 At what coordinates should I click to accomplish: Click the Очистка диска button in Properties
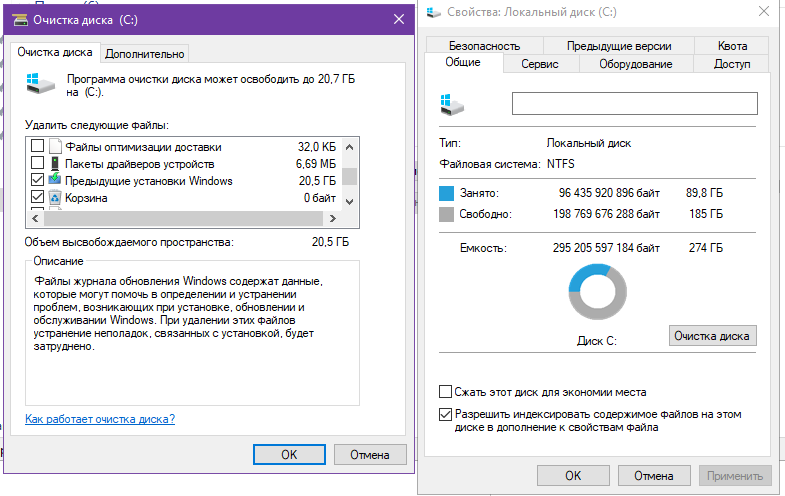click(712, 335)
